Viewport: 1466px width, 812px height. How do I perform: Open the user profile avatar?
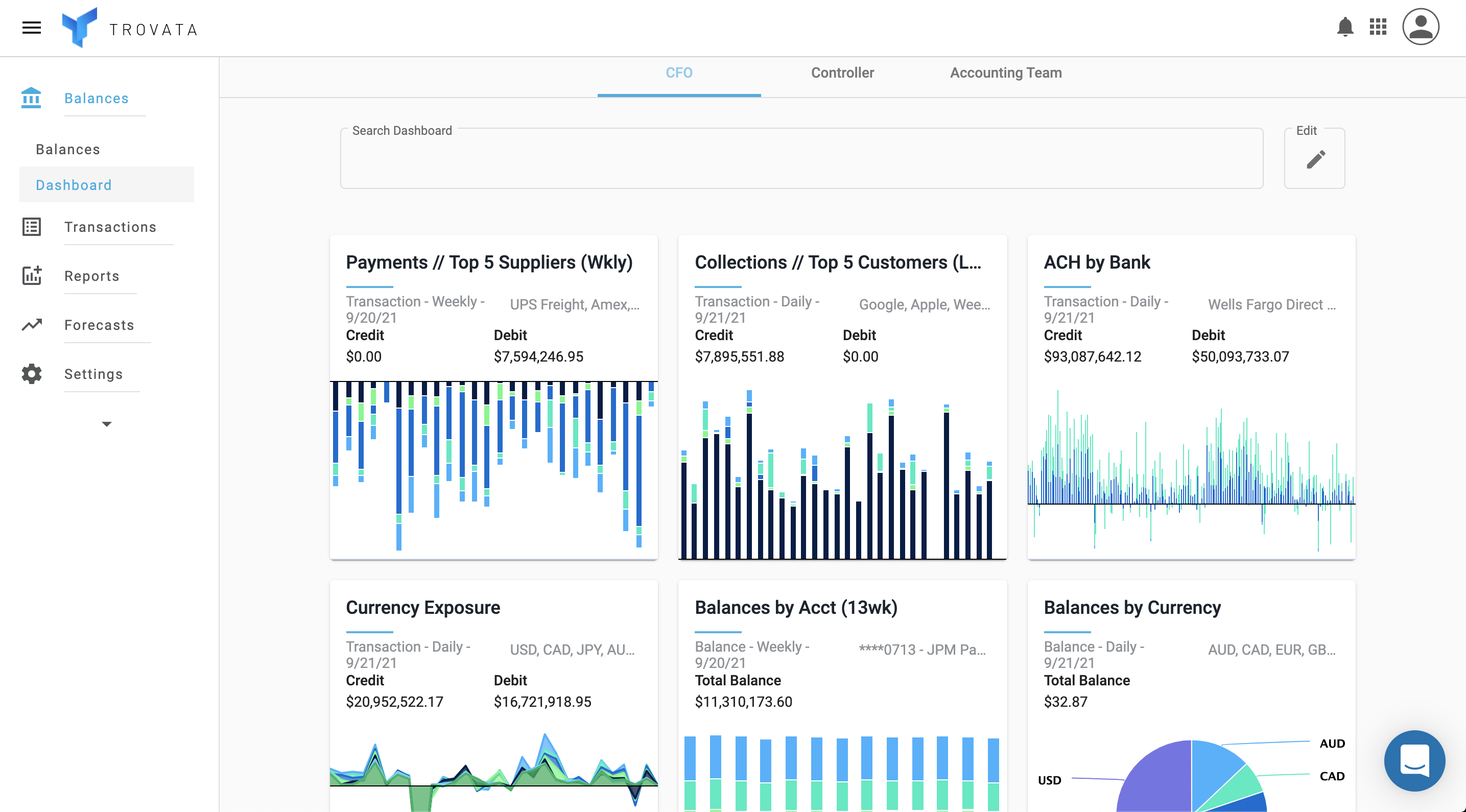1420,27
